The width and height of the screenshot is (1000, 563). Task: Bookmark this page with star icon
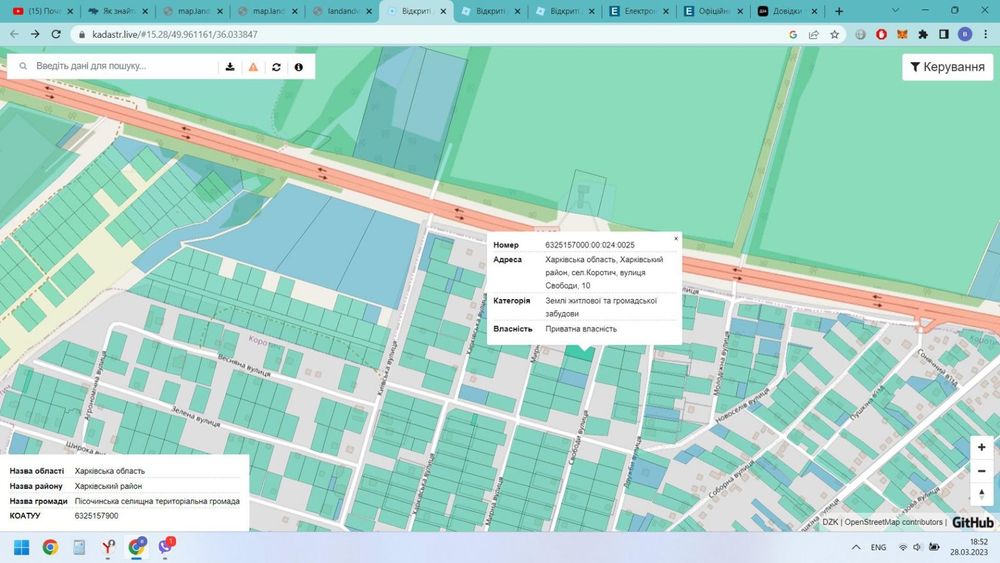(x=834, y=34)
